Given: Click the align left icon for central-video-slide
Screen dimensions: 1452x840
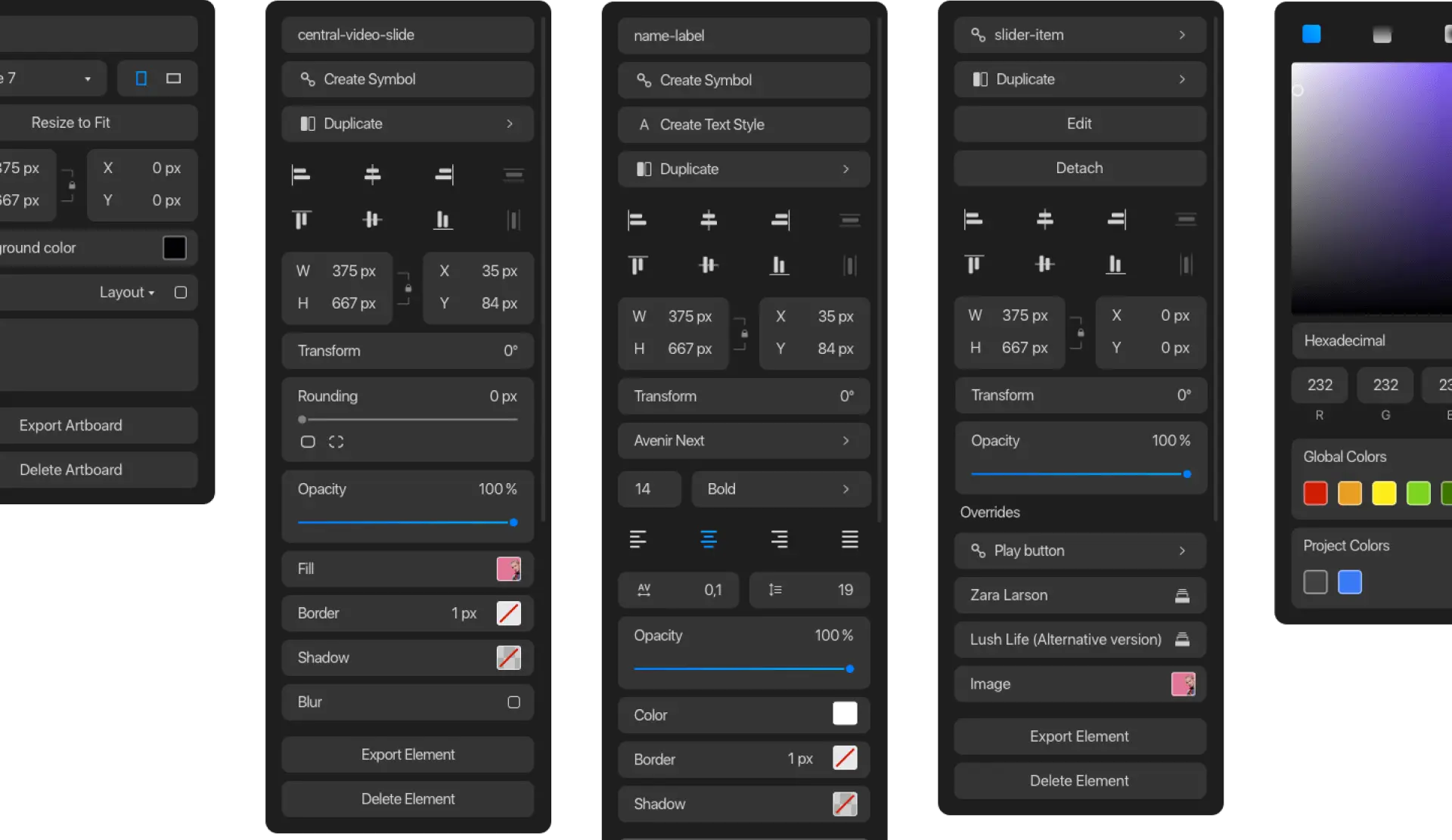Looking at the screenshot, I should tap(301, 174).
